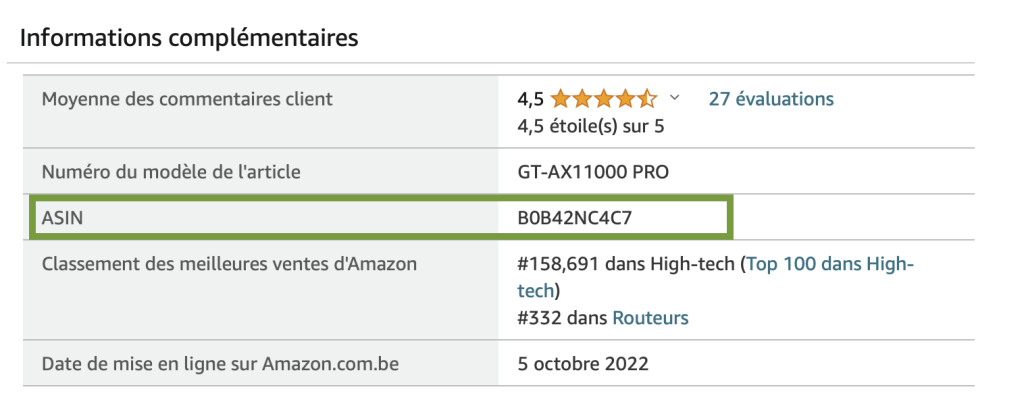Click the ASIN row label
Screen dimensions: 1024x404
click(60, 218)
